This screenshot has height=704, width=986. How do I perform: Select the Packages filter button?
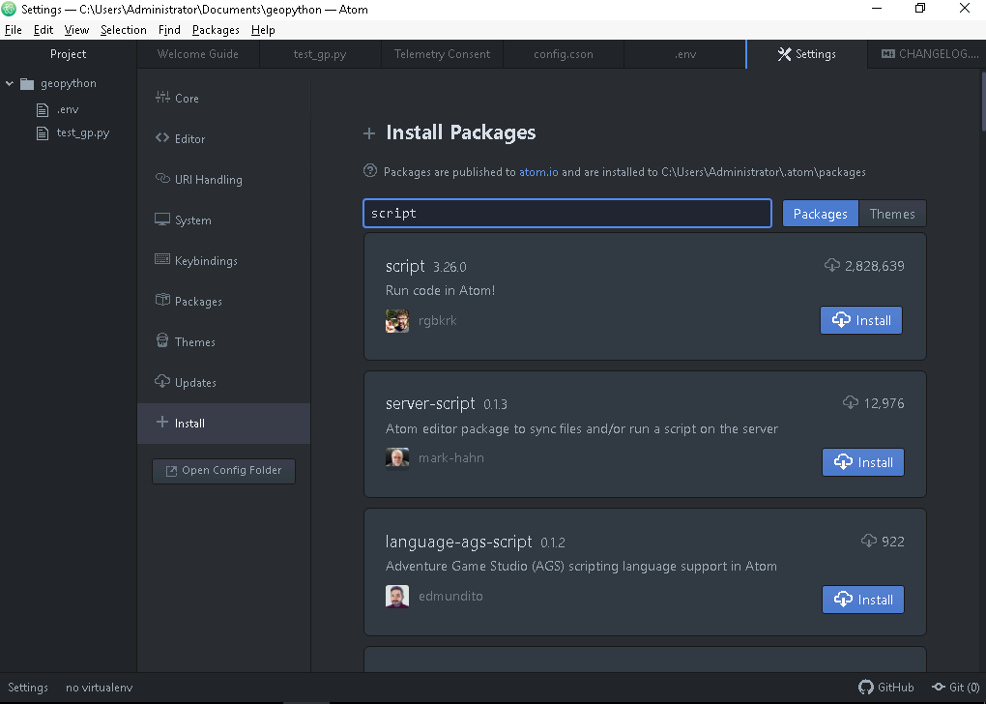[x=819, y=213]
